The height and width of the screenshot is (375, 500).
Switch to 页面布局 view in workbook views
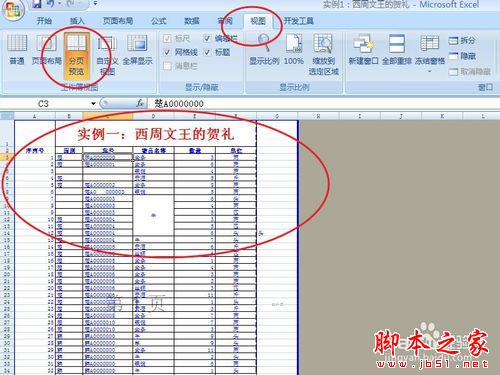[x=47, y=50]
